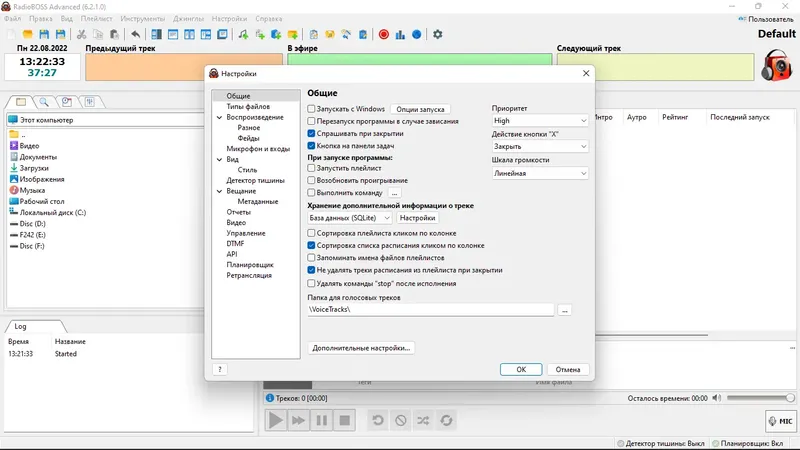The image size is (800, 450).
Task: Click the Undo arrow in toolbar
Action: pos(135,34)
